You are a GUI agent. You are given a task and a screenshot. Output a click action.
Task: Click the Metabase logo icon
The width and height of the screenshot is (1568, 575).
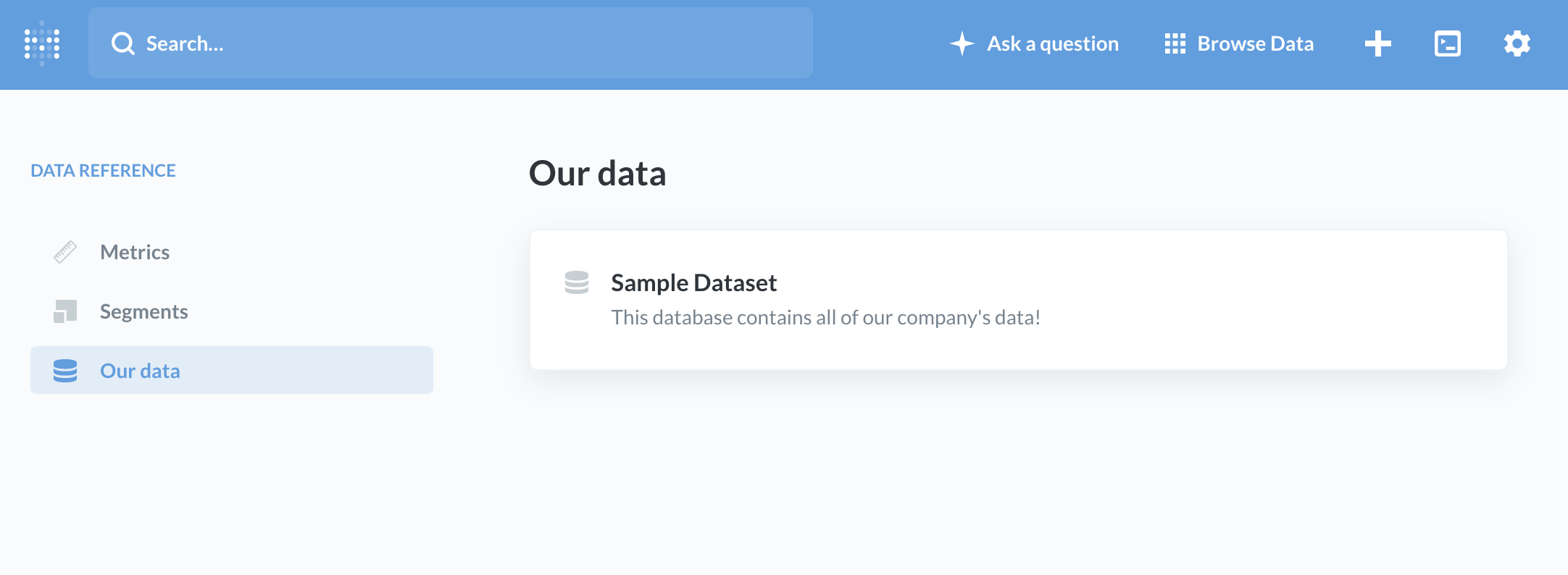[42, 43]
